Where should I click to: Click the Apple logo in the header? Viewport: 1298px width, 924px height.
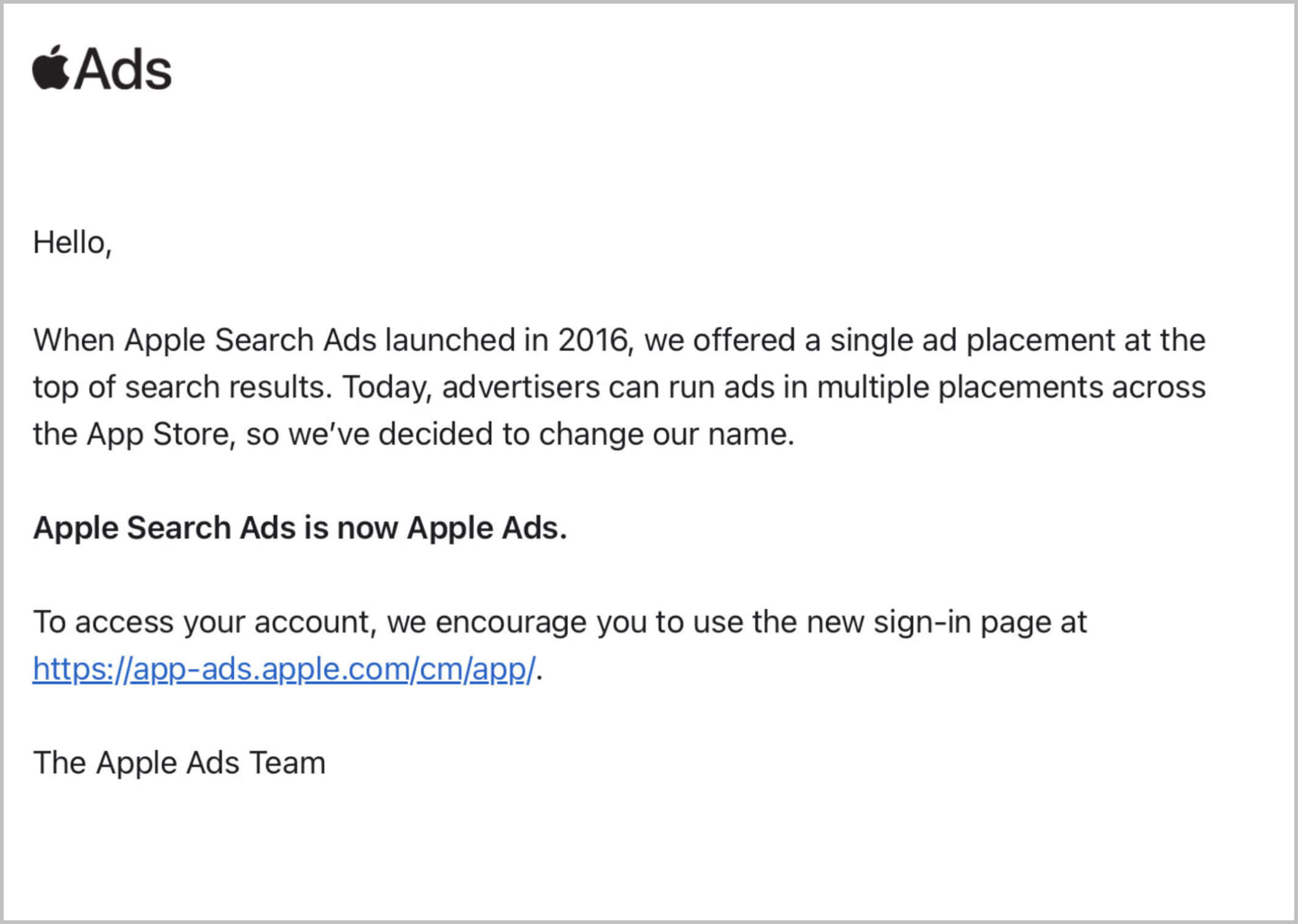pyautogui.click(x=50, y=68)
